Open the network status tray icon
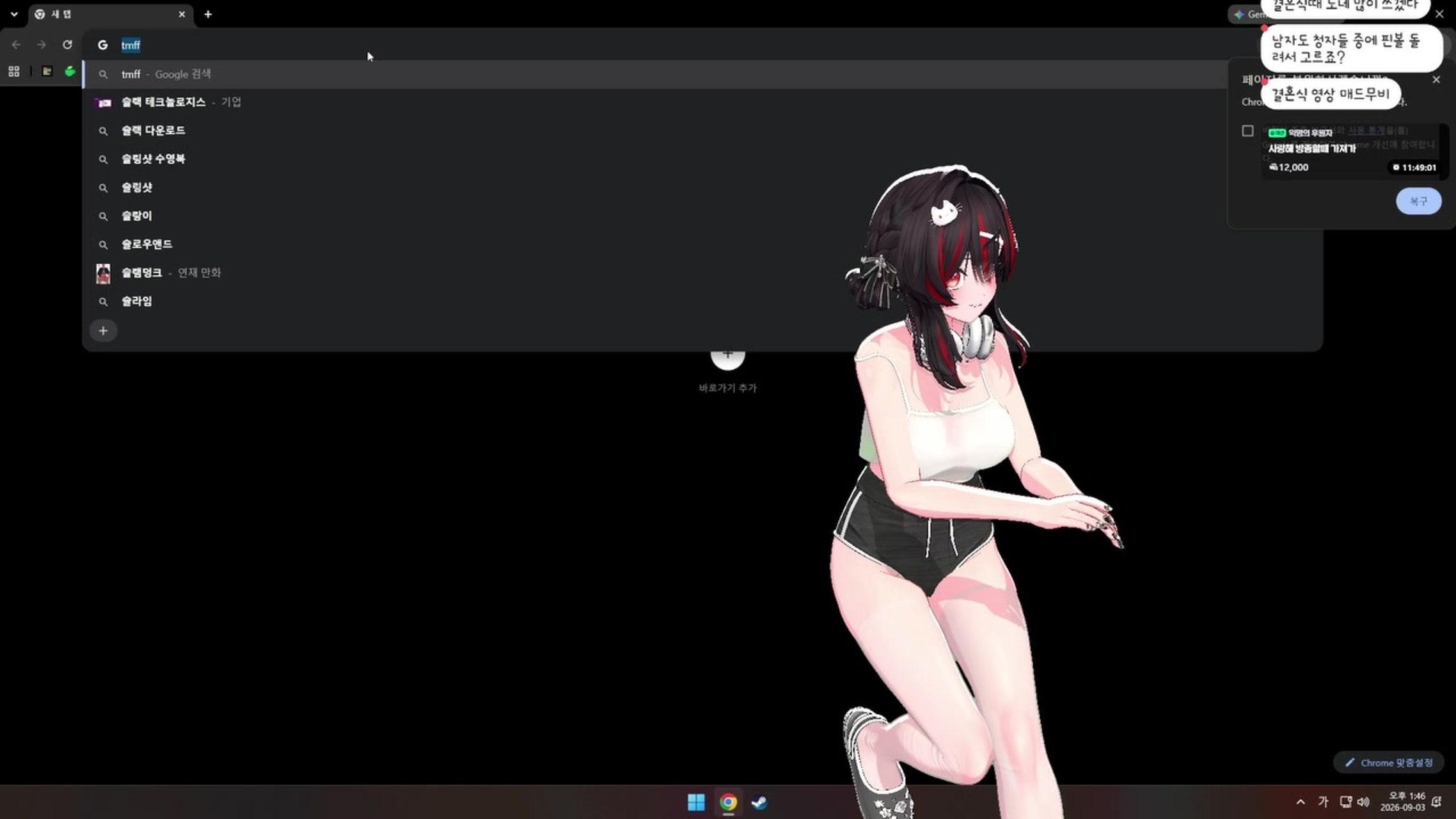The image size is (1456, 819). coord(1345,802)
